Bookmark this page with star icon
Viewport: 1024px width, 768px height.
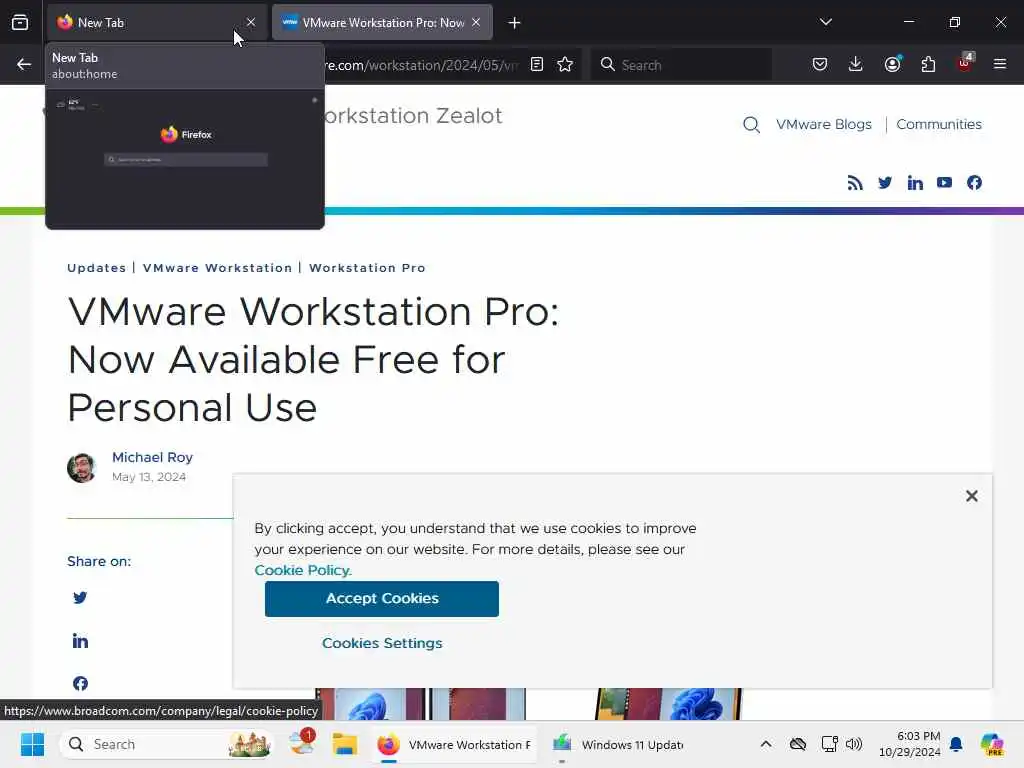pyautogui.click(x=565, y=64)
